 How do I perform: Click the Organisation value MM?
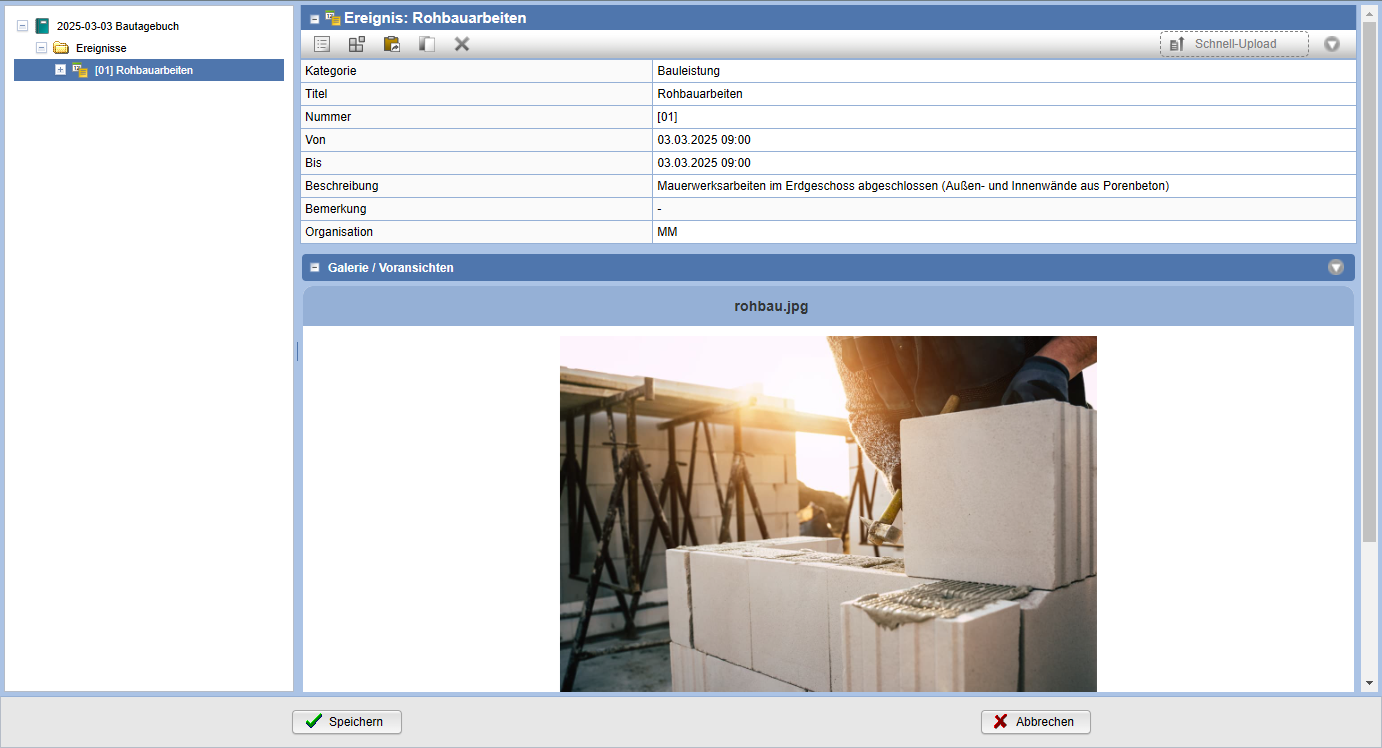pyautogui.click(x=667, y=232)
